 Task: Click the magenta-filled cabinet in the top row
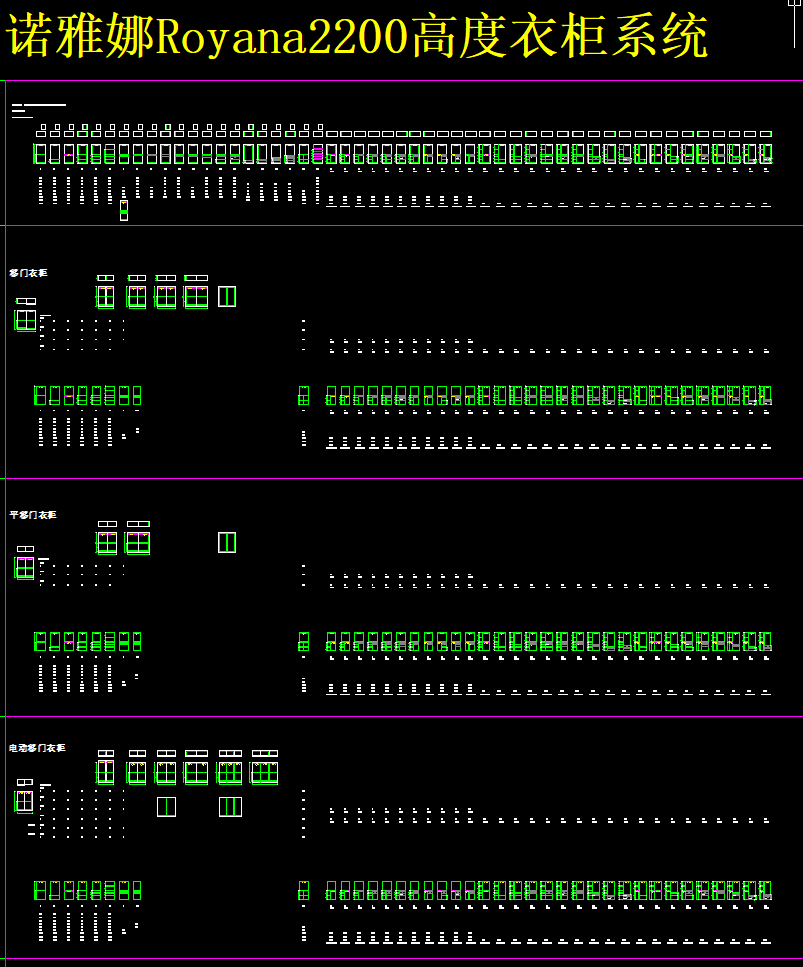click(x=318, y=154)
